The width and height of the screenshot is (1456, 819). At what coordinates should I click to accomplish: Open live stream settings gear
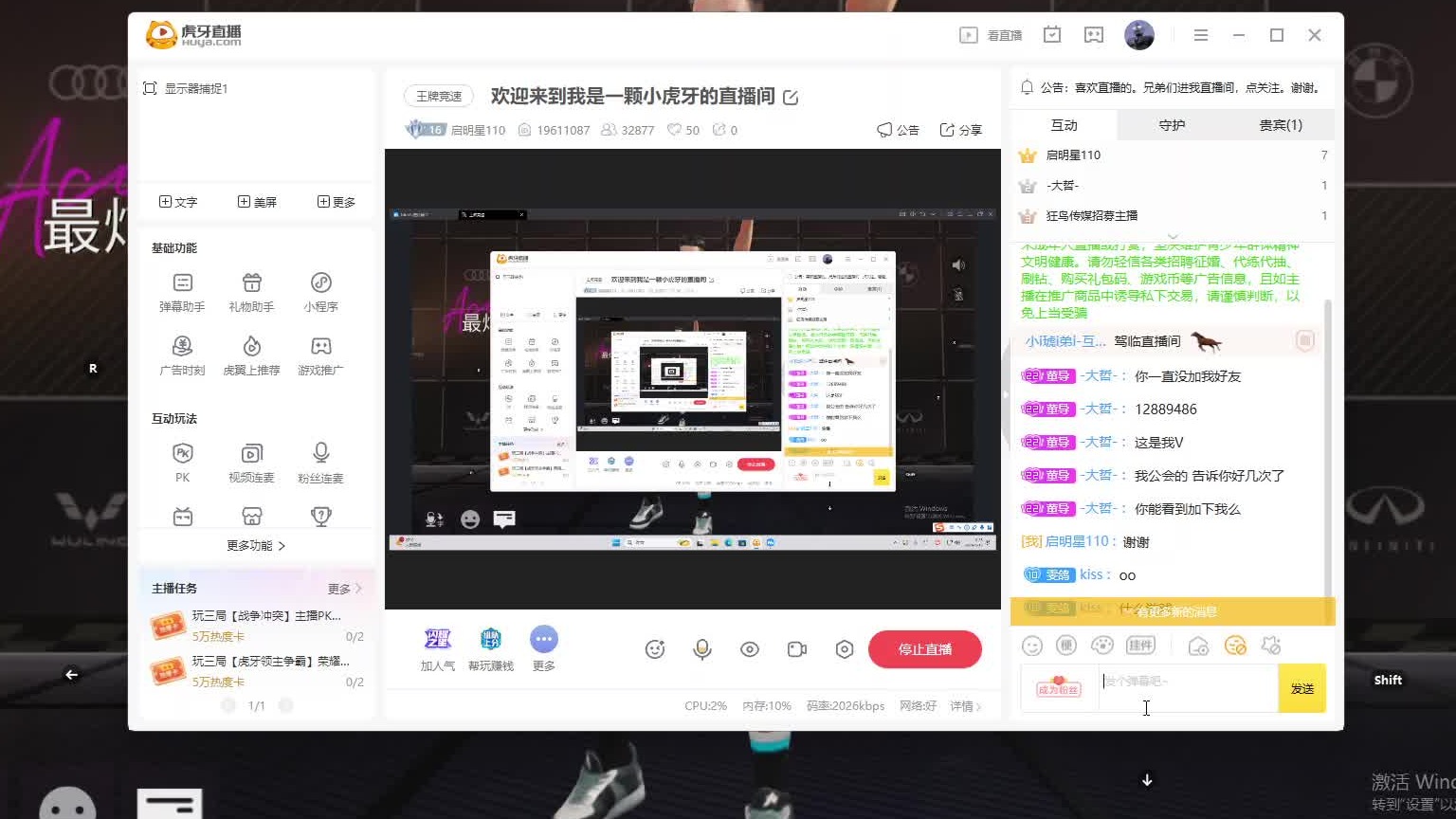844,649
